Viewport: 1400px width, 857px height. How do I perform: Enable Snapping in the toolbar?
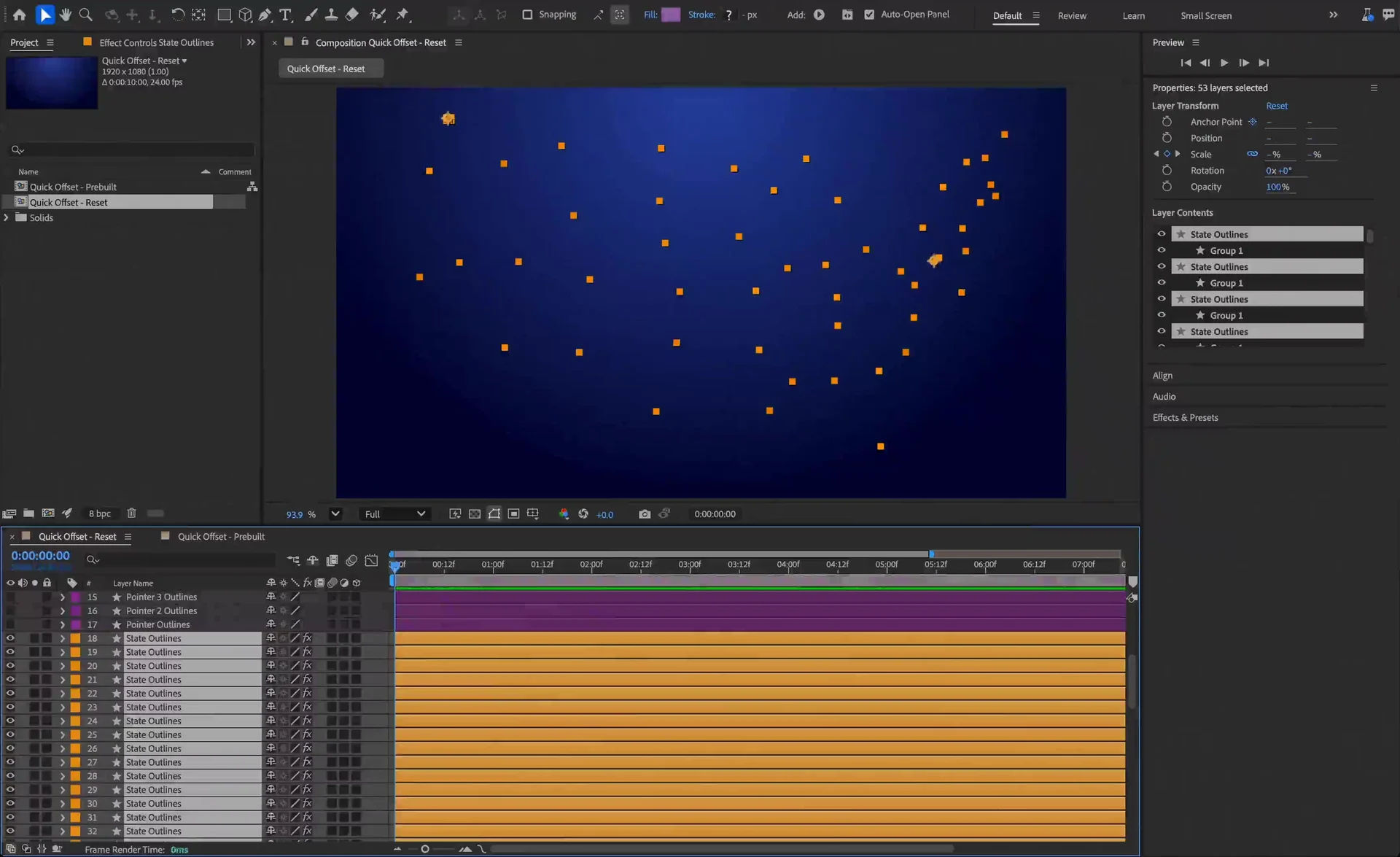526,14
